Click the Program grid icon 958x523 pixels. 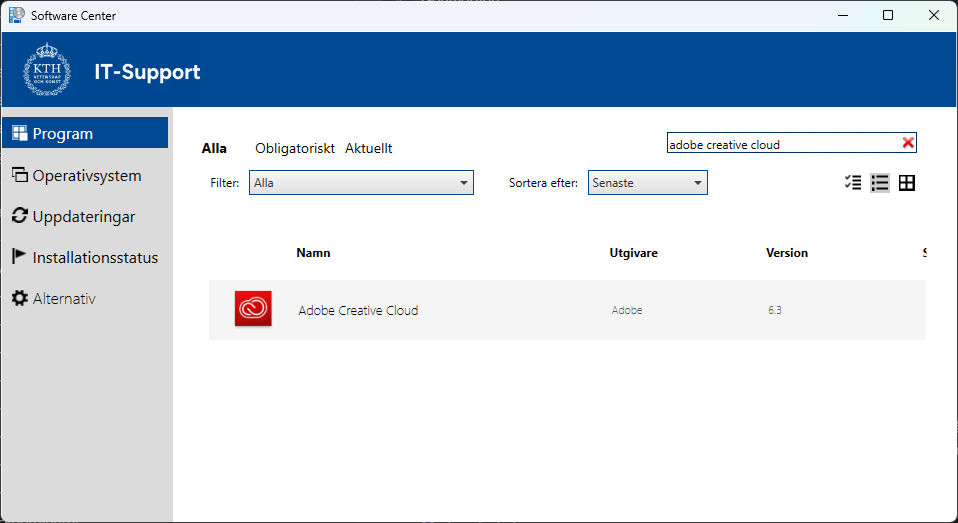[x=20, y=133]
